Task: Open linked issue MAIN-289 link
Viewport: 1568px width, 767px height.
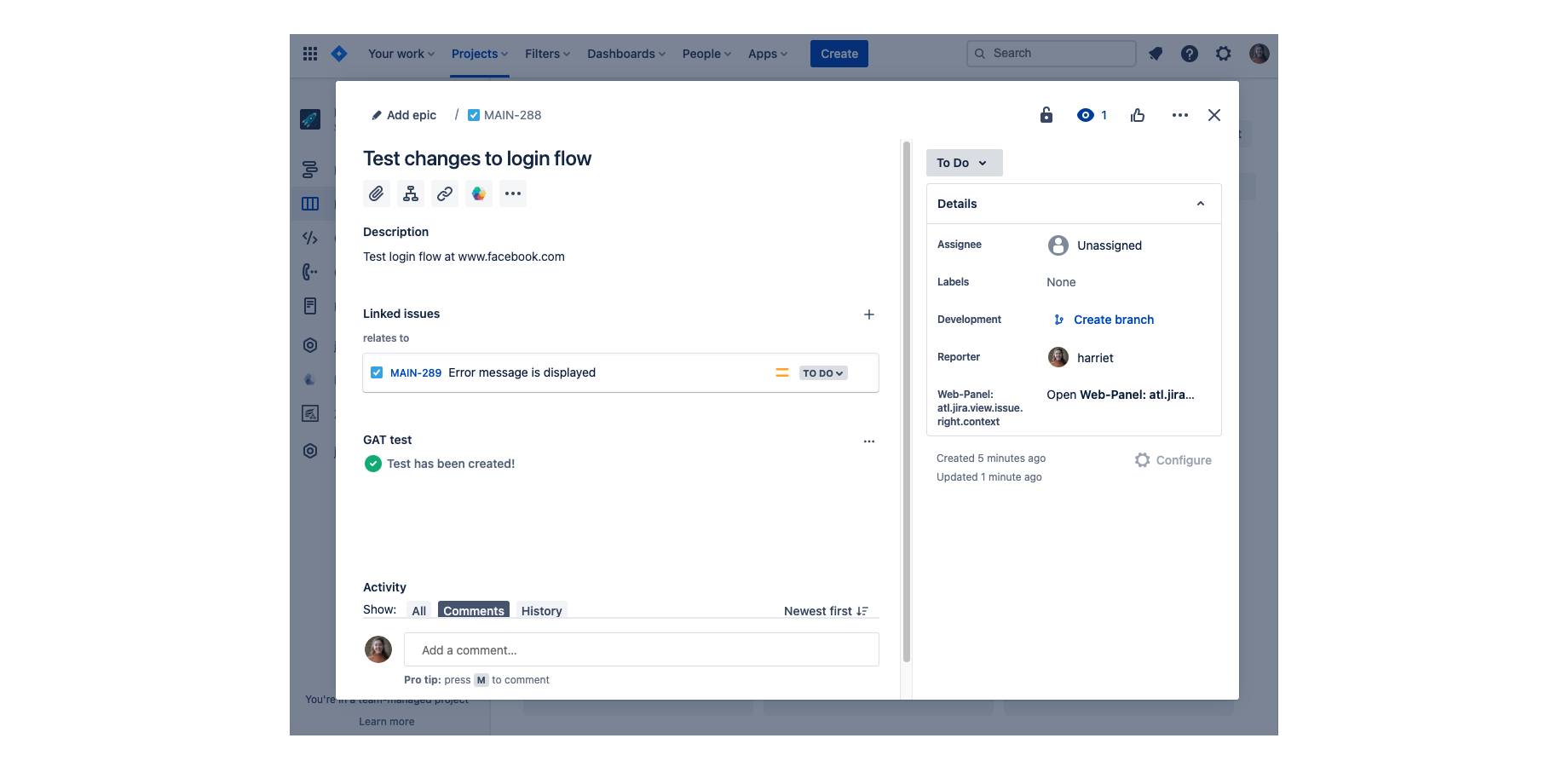Action: click(416, 372)
